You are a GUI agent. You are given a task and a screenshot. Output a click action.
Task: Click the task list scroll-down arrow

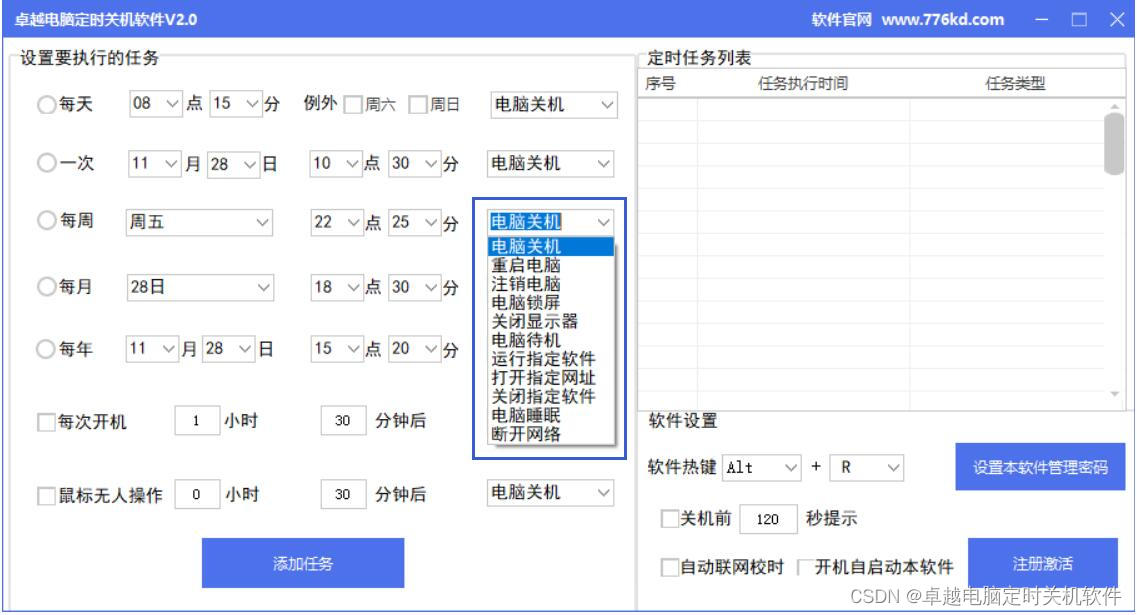[x=1115, y=394]
